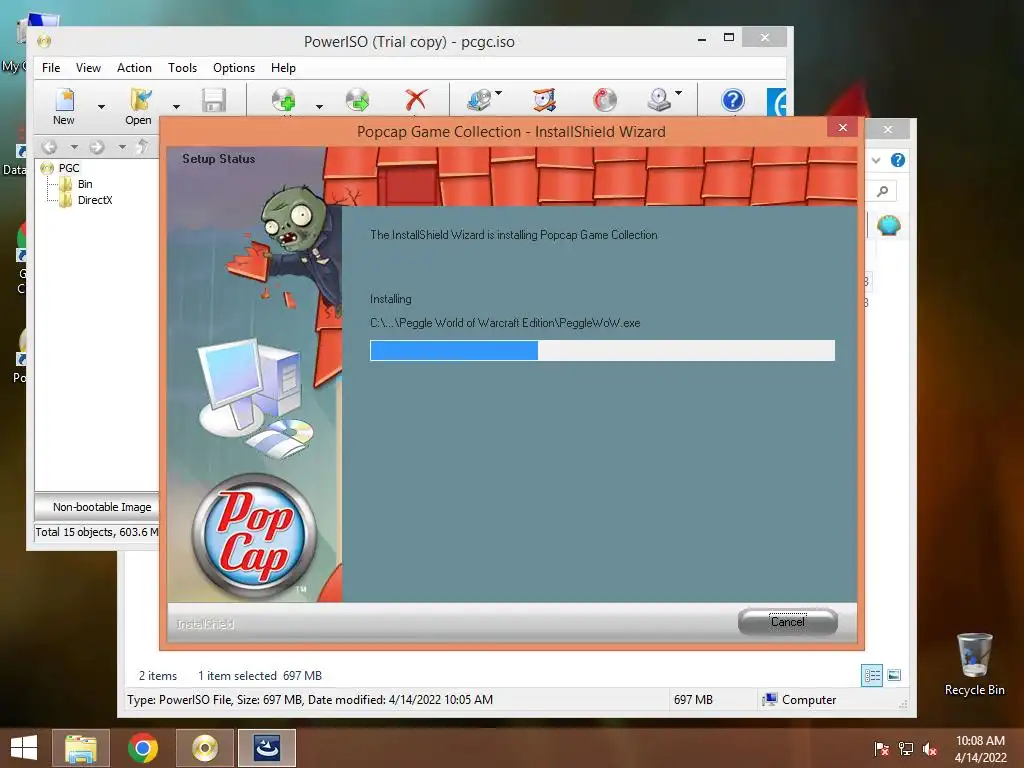
Task: Click '2 items' in Explorer status bar
Action: pyautogui.click(x=158, y=676)
